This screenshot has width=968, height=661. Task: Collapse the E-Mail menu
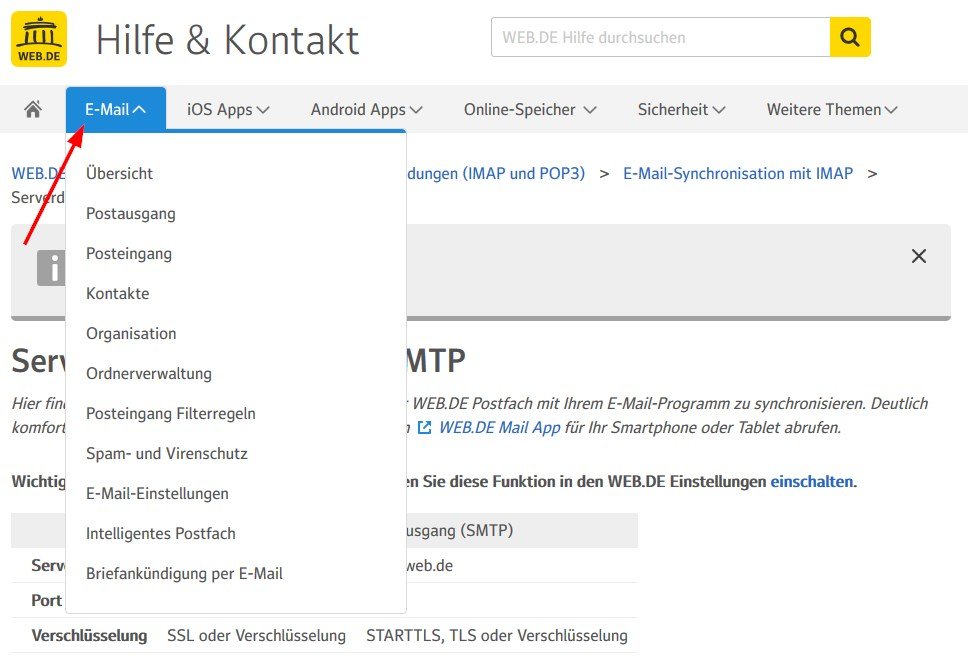coord(115,109)
